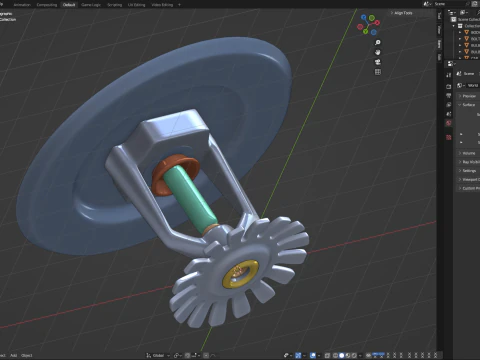Open the scene selector icon dropdown
The image size is (480, 360).
[x=427, y=4]
